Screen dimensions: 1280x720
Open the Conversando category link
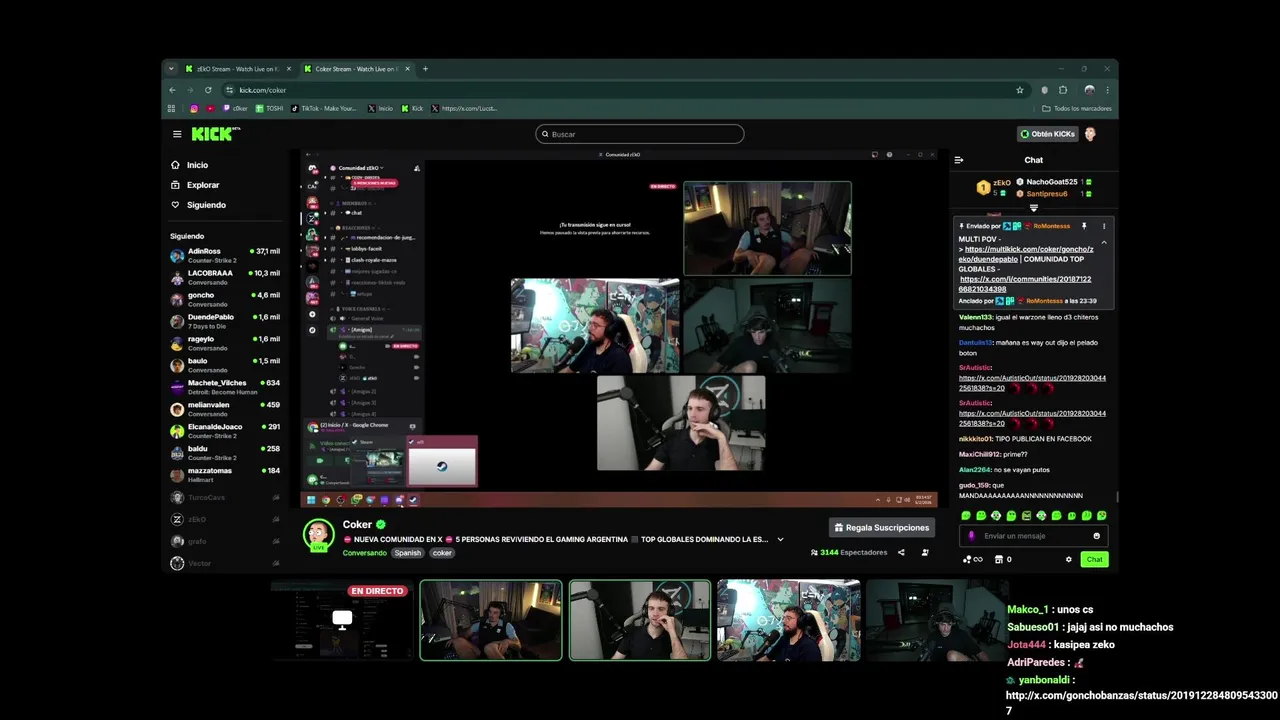pyautogui.click(x=365, y=553)
